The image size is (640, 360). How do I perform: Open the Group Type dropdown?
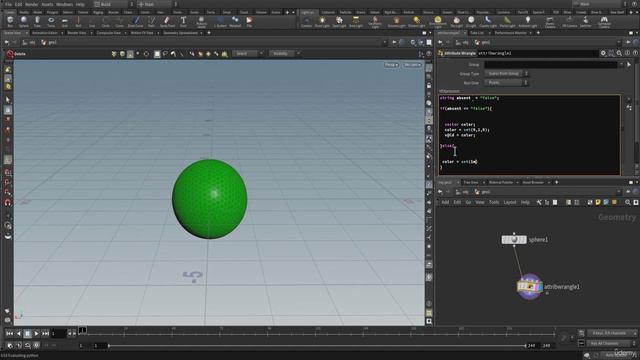pos(506,73)
